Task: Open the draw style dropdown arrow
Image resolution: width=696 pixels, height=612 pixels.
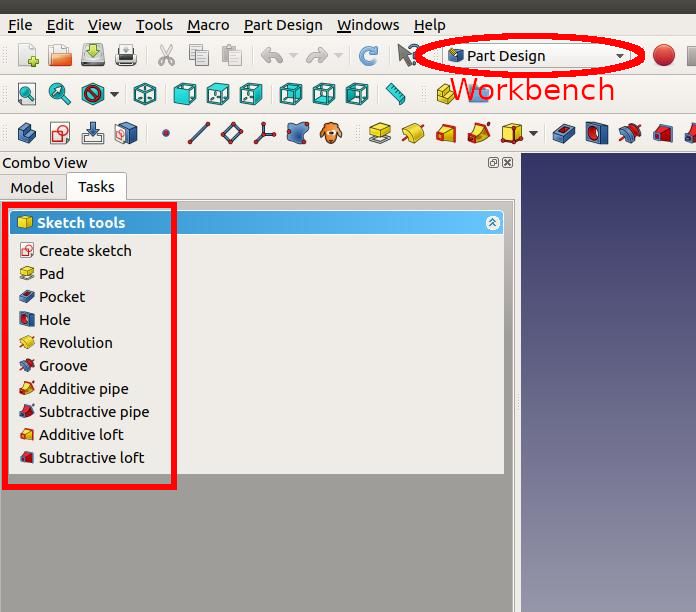Action: pos(115,94)
